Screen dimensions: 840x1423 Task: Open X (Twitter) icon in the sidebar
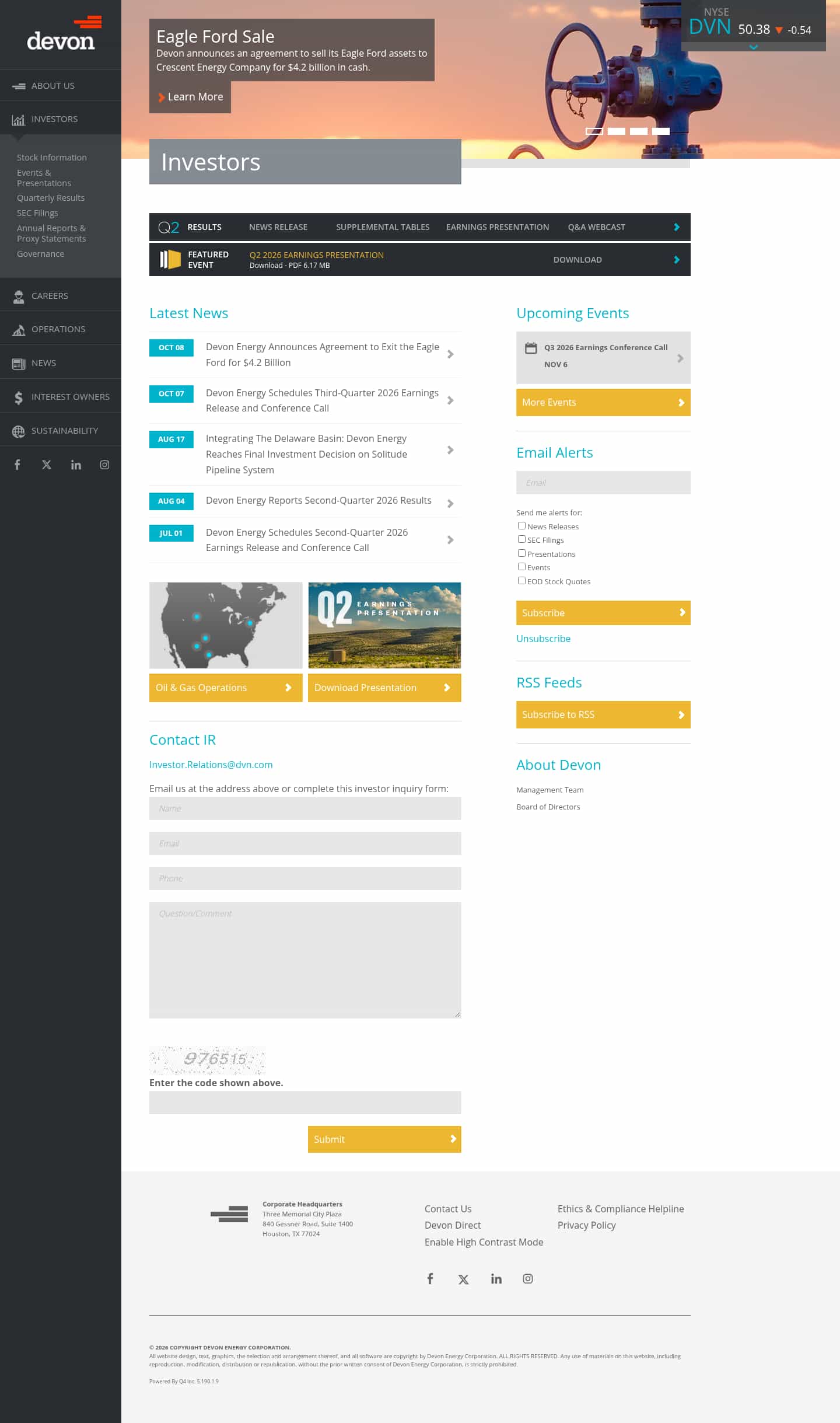(47, 465)
